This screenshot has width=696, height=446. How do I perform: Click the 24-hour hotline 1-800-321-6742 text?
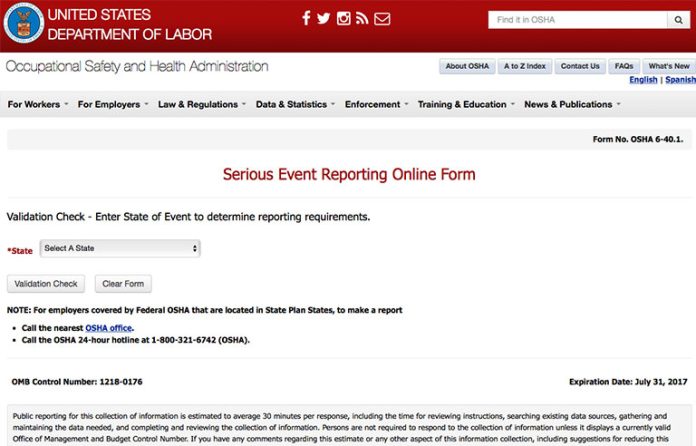[135, 340]
